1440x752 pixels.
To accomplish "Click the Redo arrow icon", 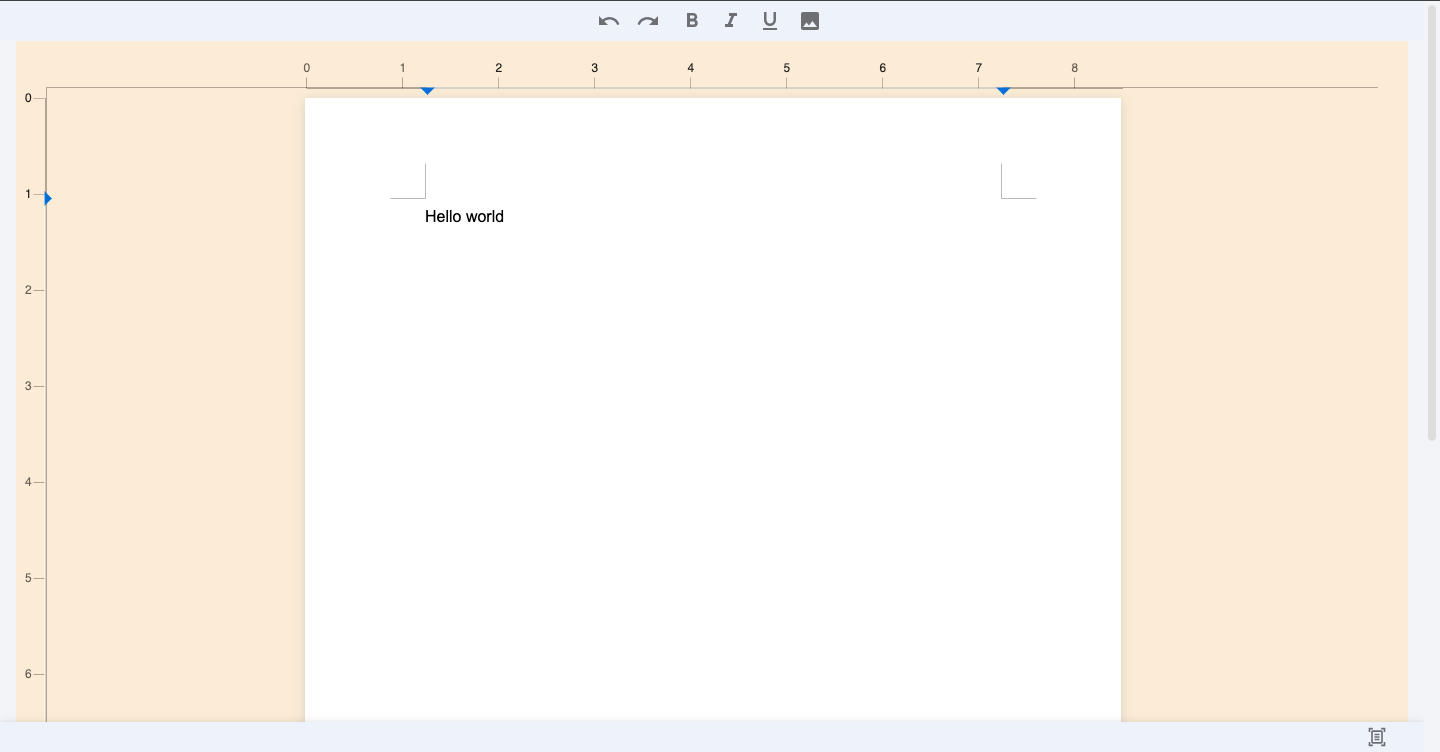I will (648, 21).
